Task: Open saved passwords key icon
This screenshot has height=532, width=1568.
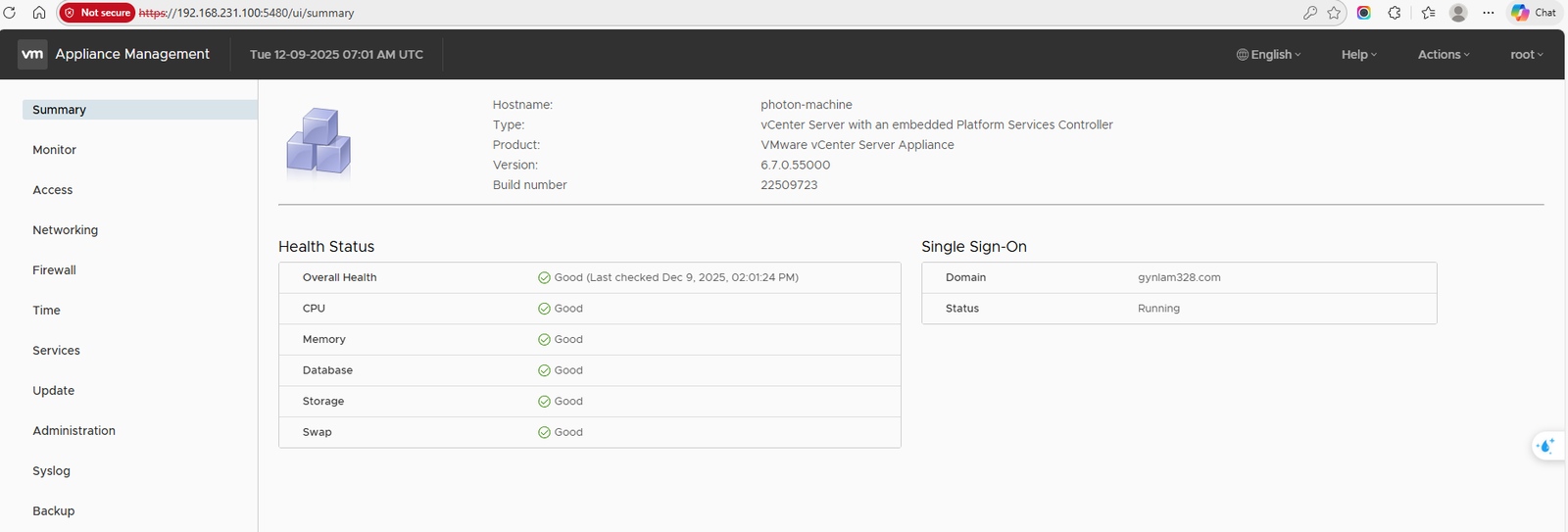Action: 1309,13
